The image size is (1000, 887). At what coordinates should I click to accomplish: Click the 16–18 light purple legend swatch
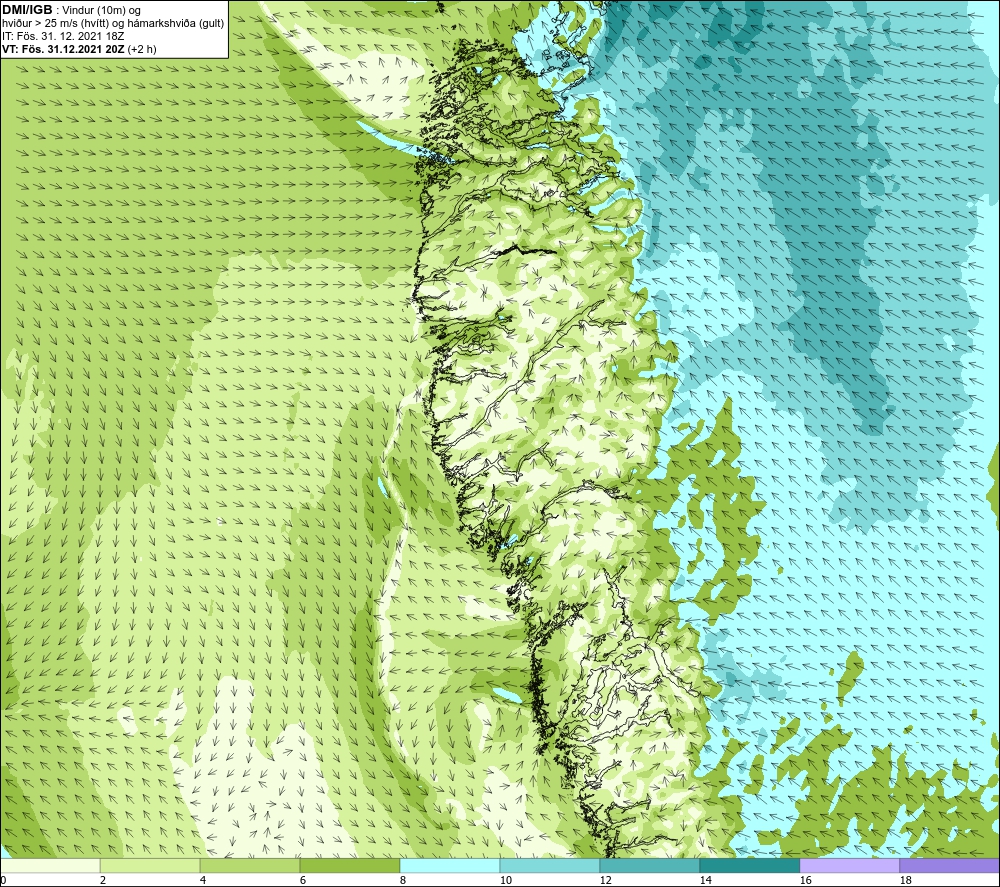point(849,865)
